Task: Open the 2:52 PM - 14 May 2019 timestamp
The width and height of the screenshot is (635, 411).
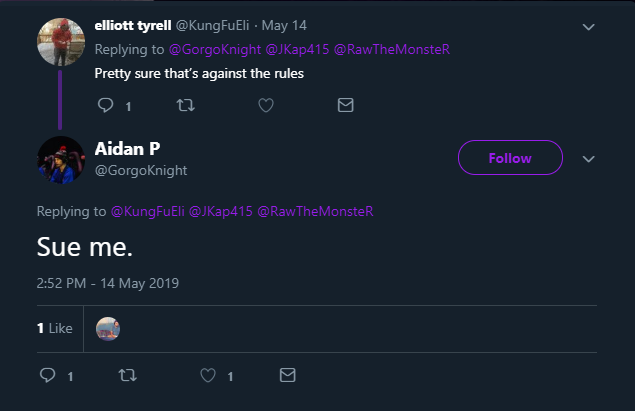Action: [107, 283]
